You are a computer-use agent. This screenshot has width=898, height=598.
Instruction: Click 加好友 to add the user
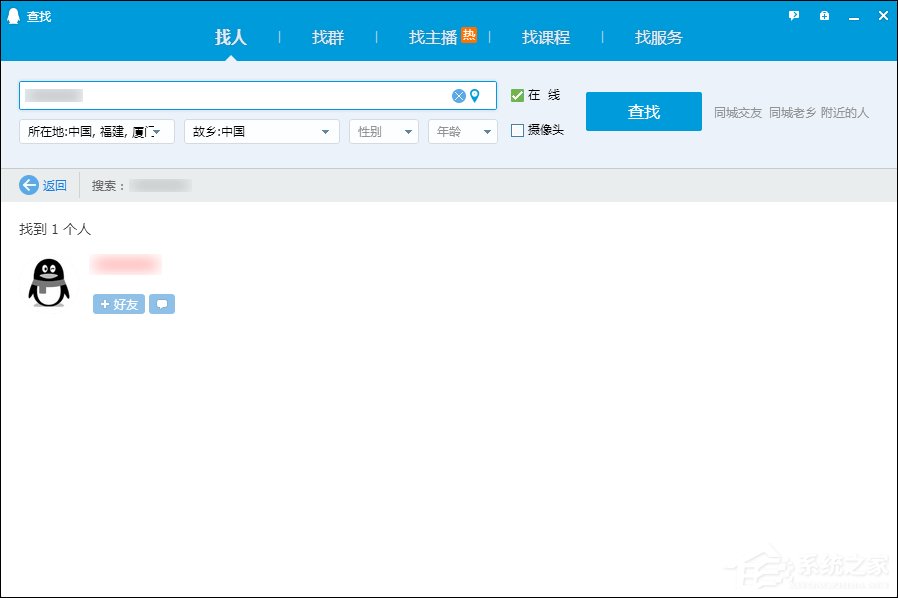point(117,304)
